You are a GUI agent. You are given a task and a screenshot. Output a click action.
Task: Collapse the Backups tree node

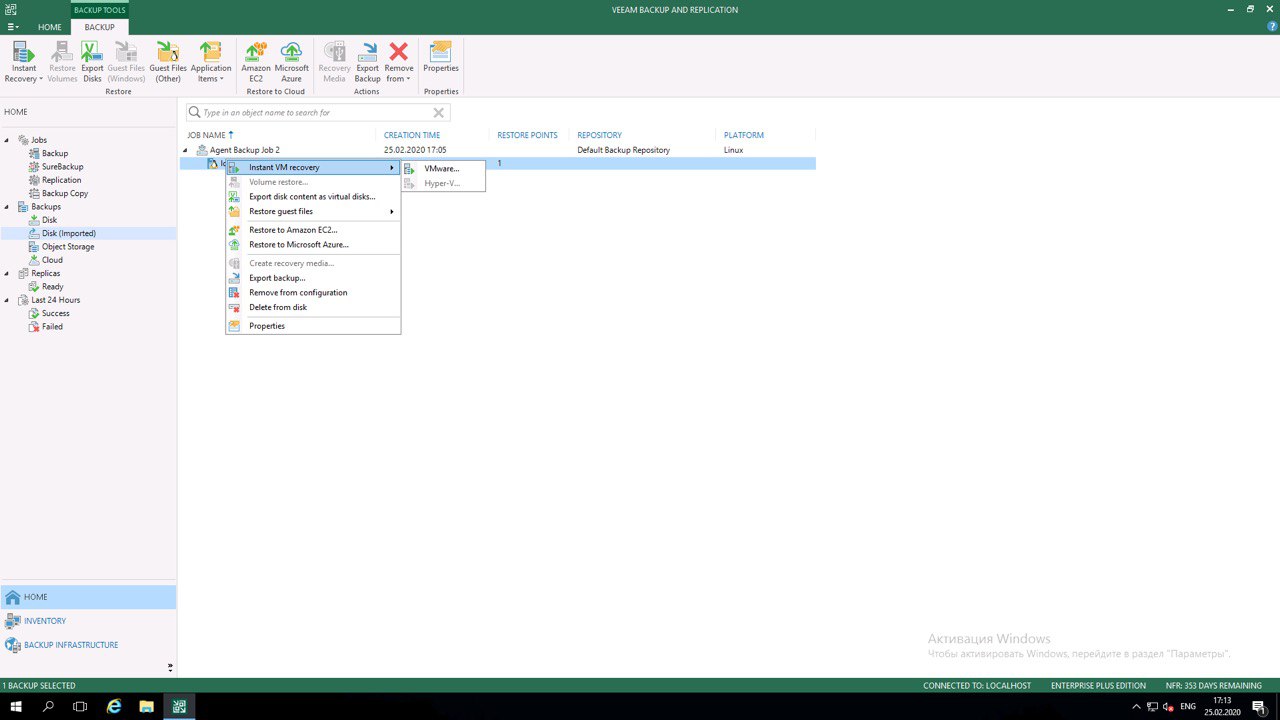[7, 207]
